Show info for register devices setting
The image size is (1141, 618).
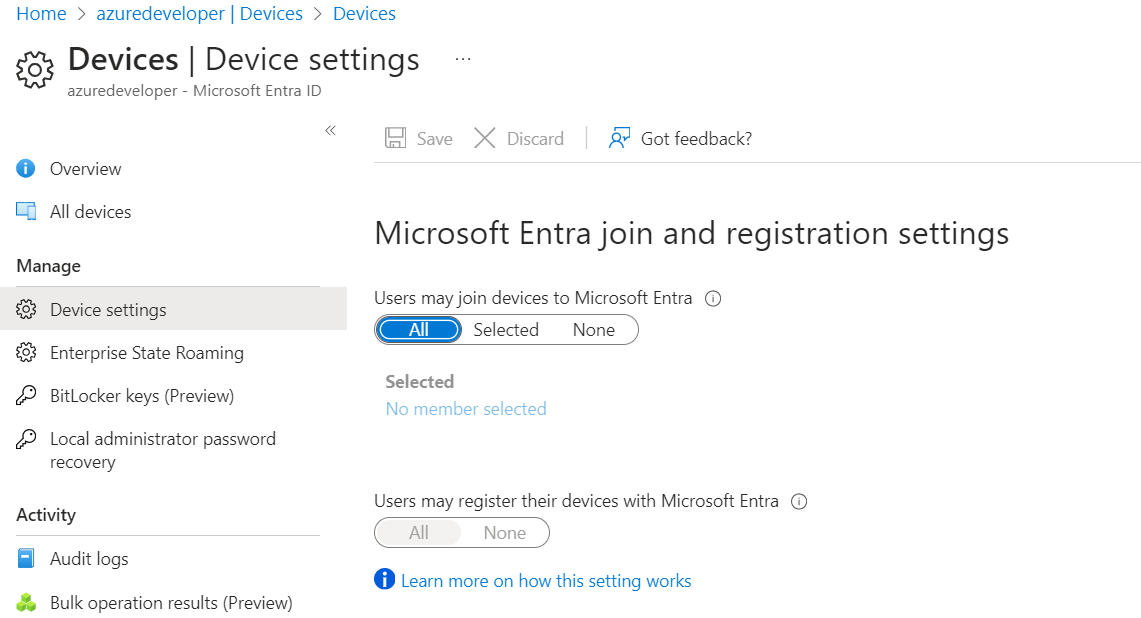(799, 502)
